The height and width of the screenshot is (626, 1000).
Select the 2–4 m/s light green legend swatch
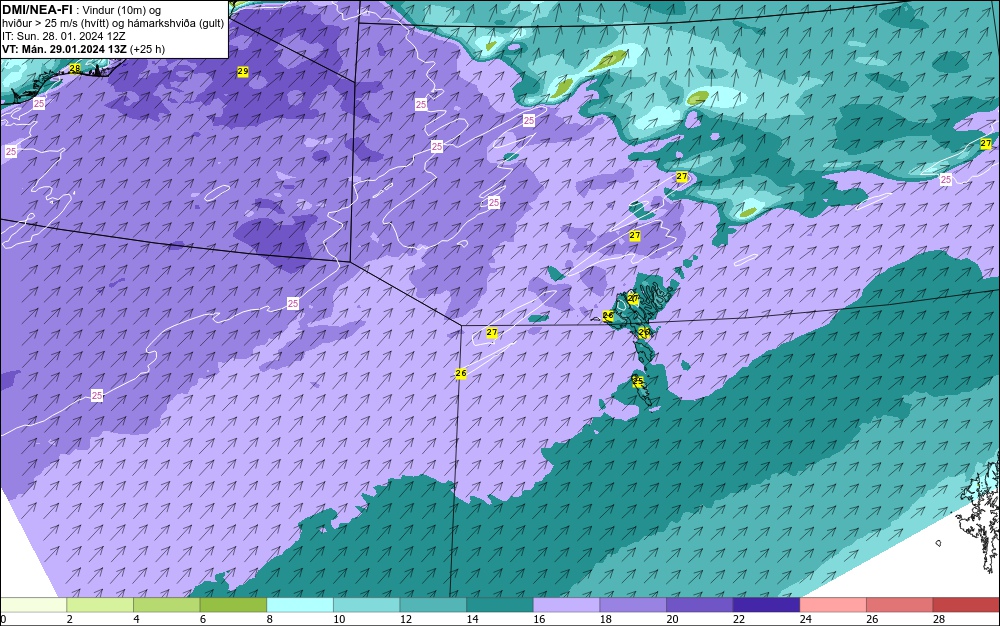tap(100, 605)
